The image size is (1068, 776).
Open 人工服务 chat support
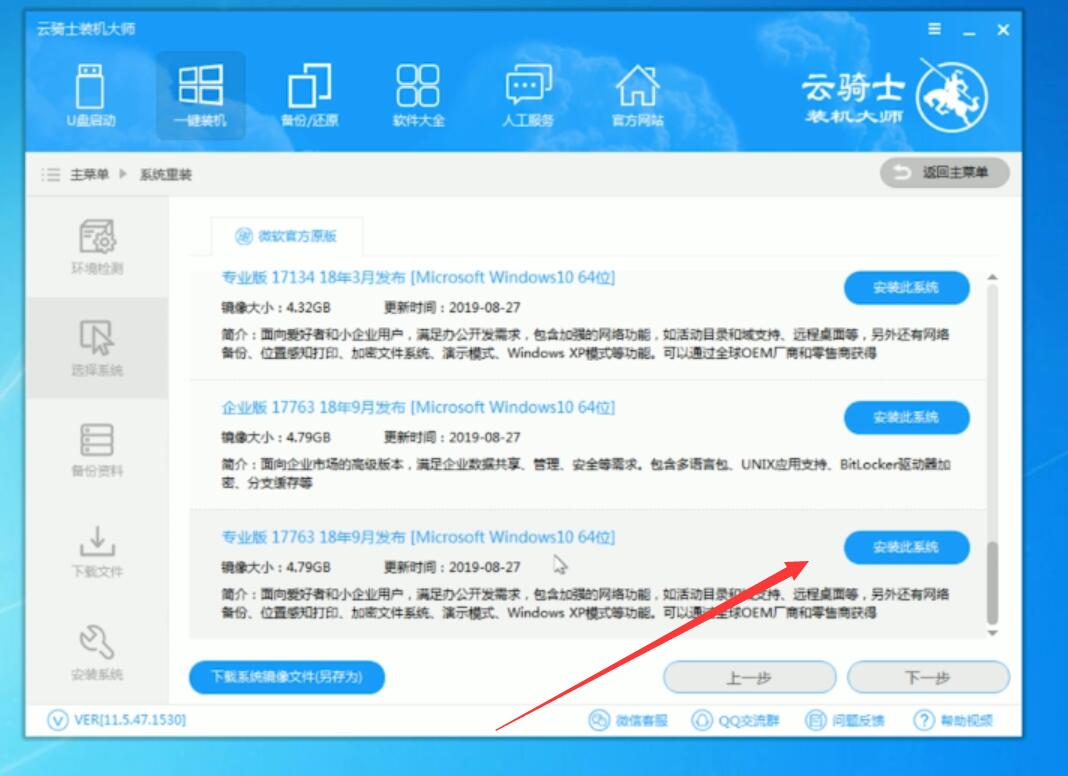528,96
